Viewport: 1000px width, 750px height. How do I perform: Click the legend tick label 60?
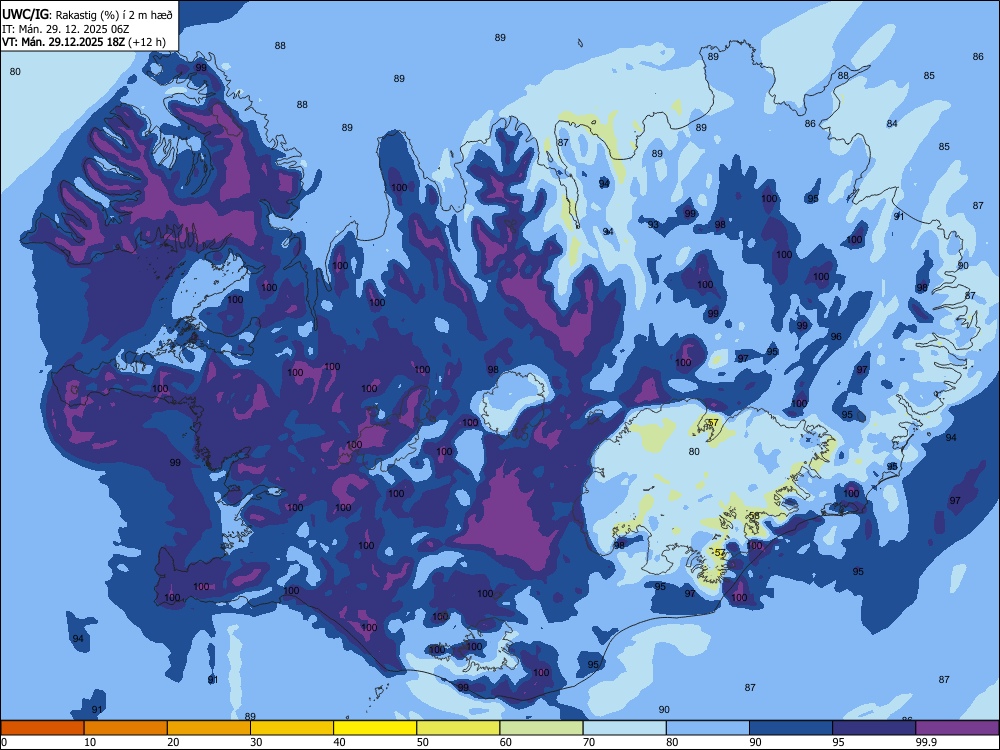(506, 742)
